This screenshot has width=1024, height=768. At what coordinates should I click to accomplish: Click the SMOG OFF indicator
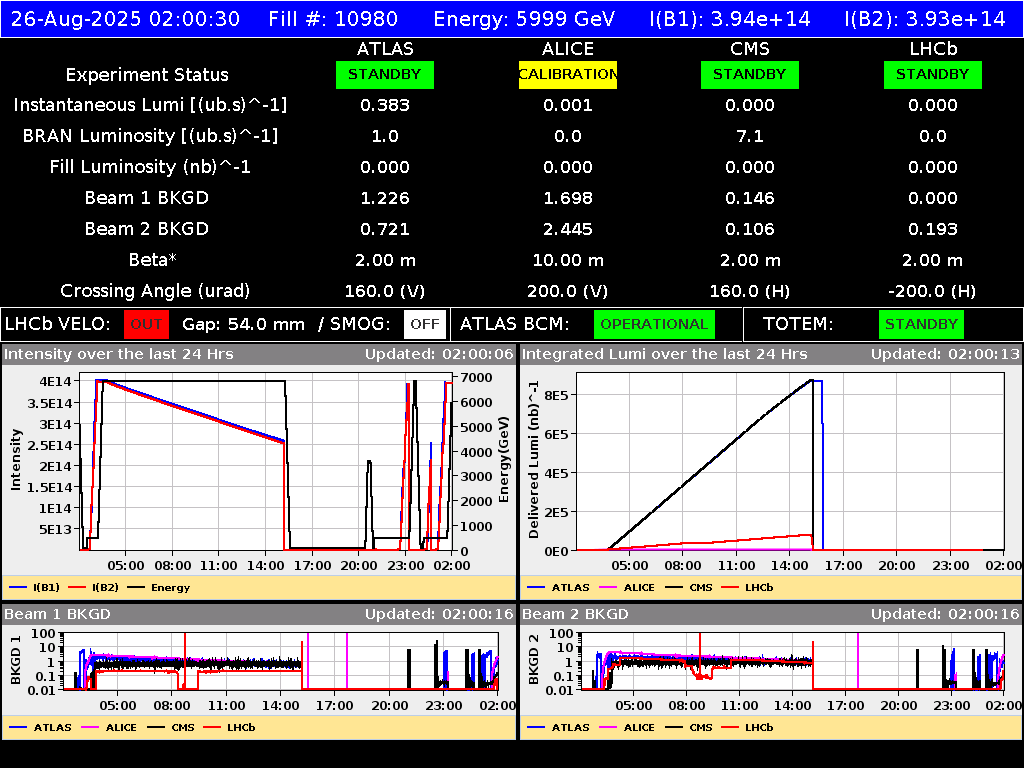pyautogui.click(x=424, y=325)
